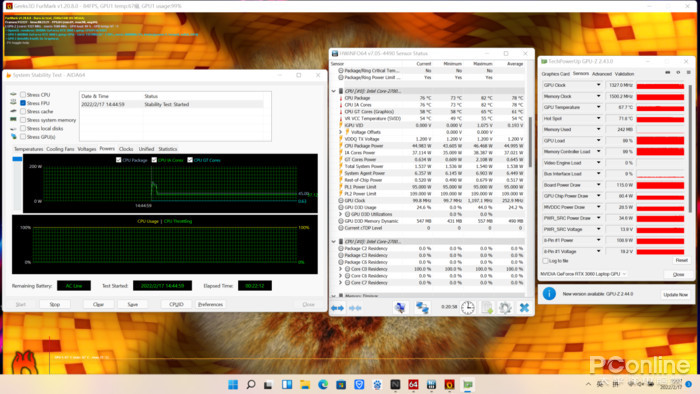The image size is (700, 394).
Task: Open GPU-Z Advanced tab
Action: tap(602, 74)
